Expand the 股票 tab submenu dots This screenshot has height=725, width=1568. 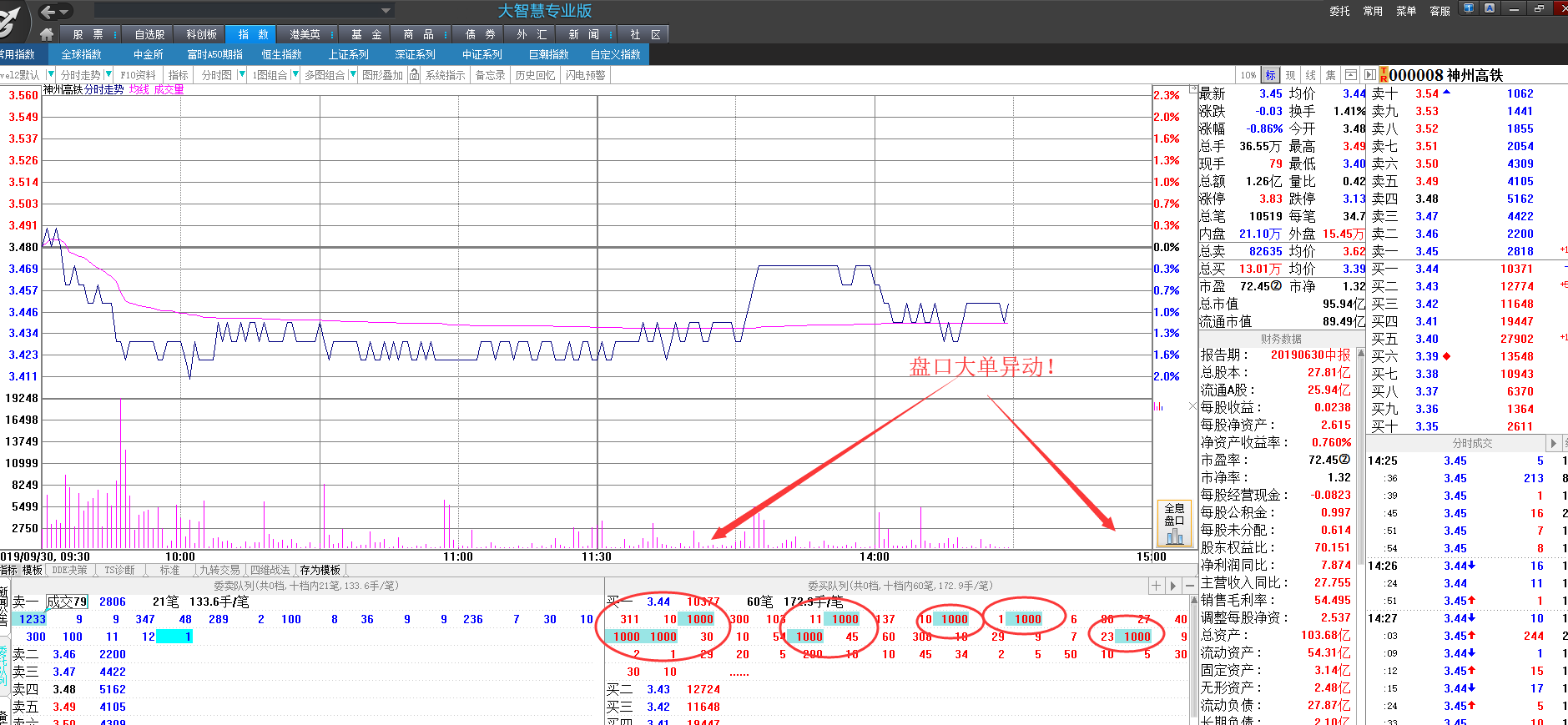pos(116,34)
